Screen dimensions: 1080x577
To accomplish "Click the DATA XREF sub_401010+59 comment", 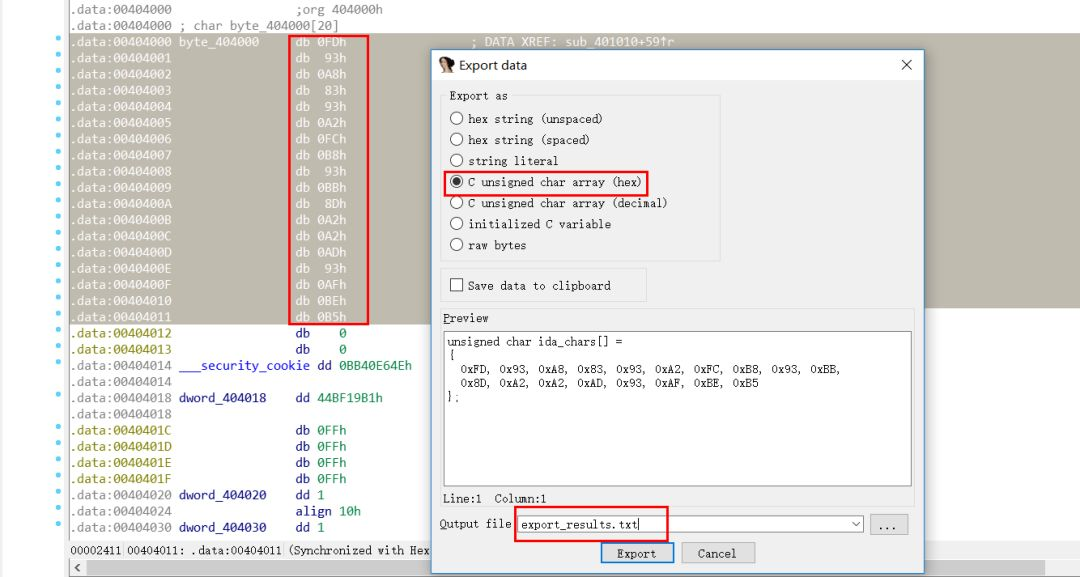I will tap(572, 41).
